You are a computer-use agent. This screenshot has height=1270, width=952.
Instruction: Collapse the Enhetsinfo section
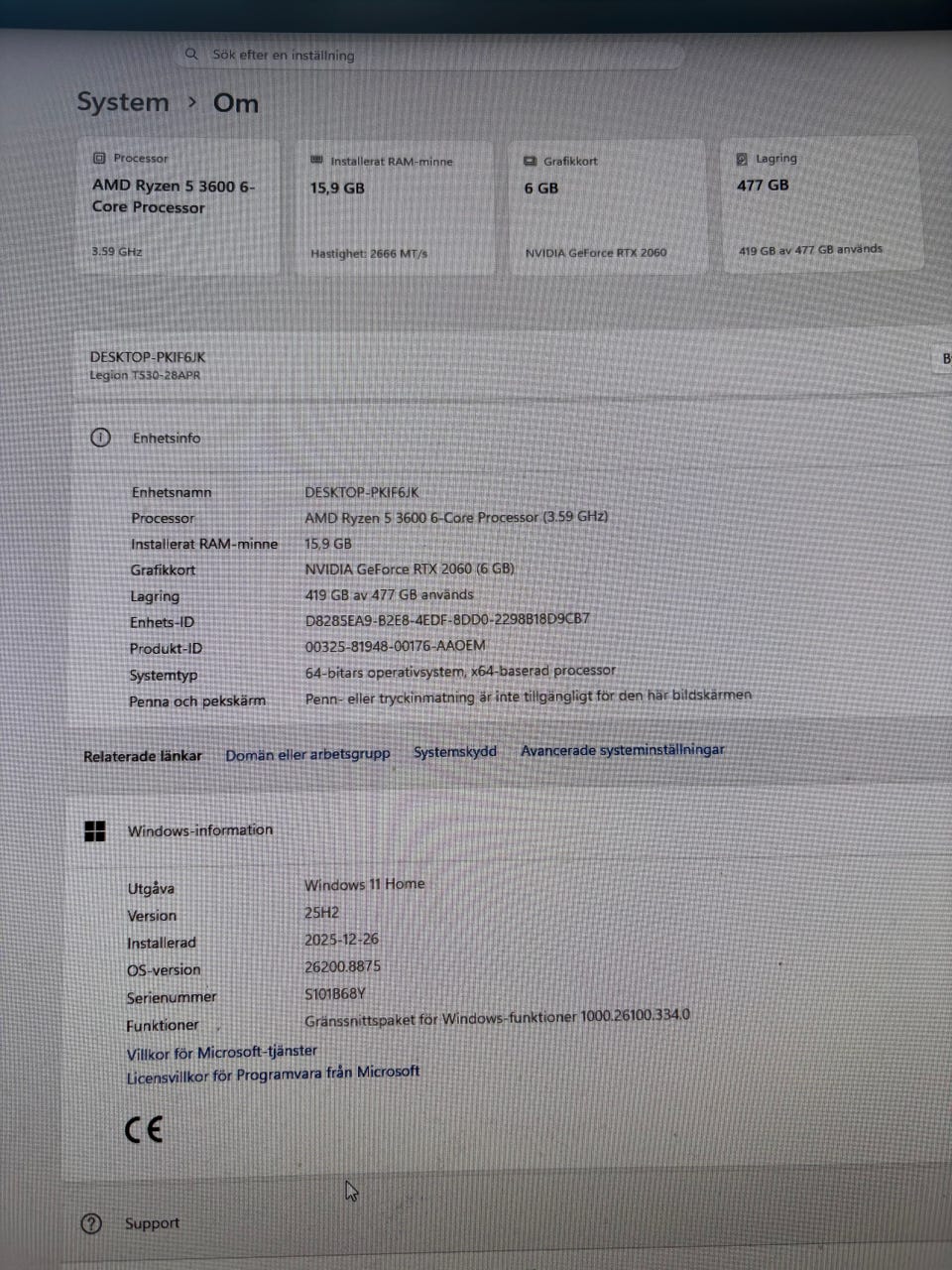[x=511, y=438]
